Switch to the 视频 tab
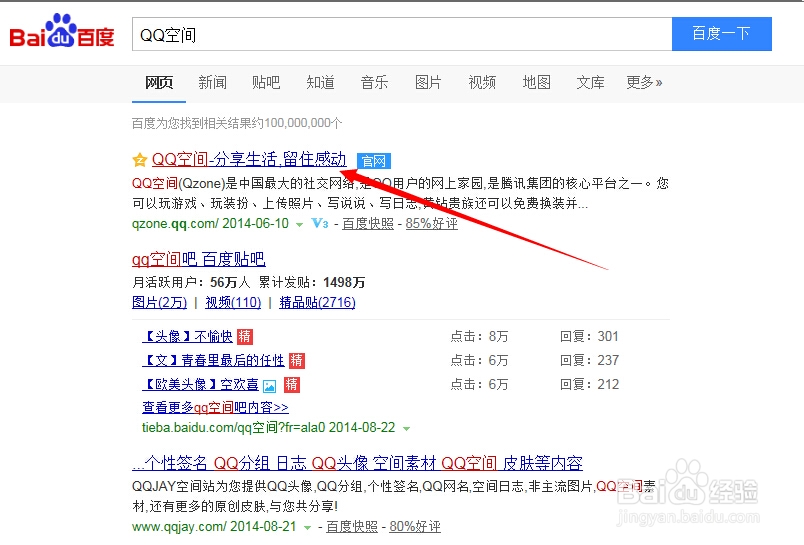 coord(482,83)
